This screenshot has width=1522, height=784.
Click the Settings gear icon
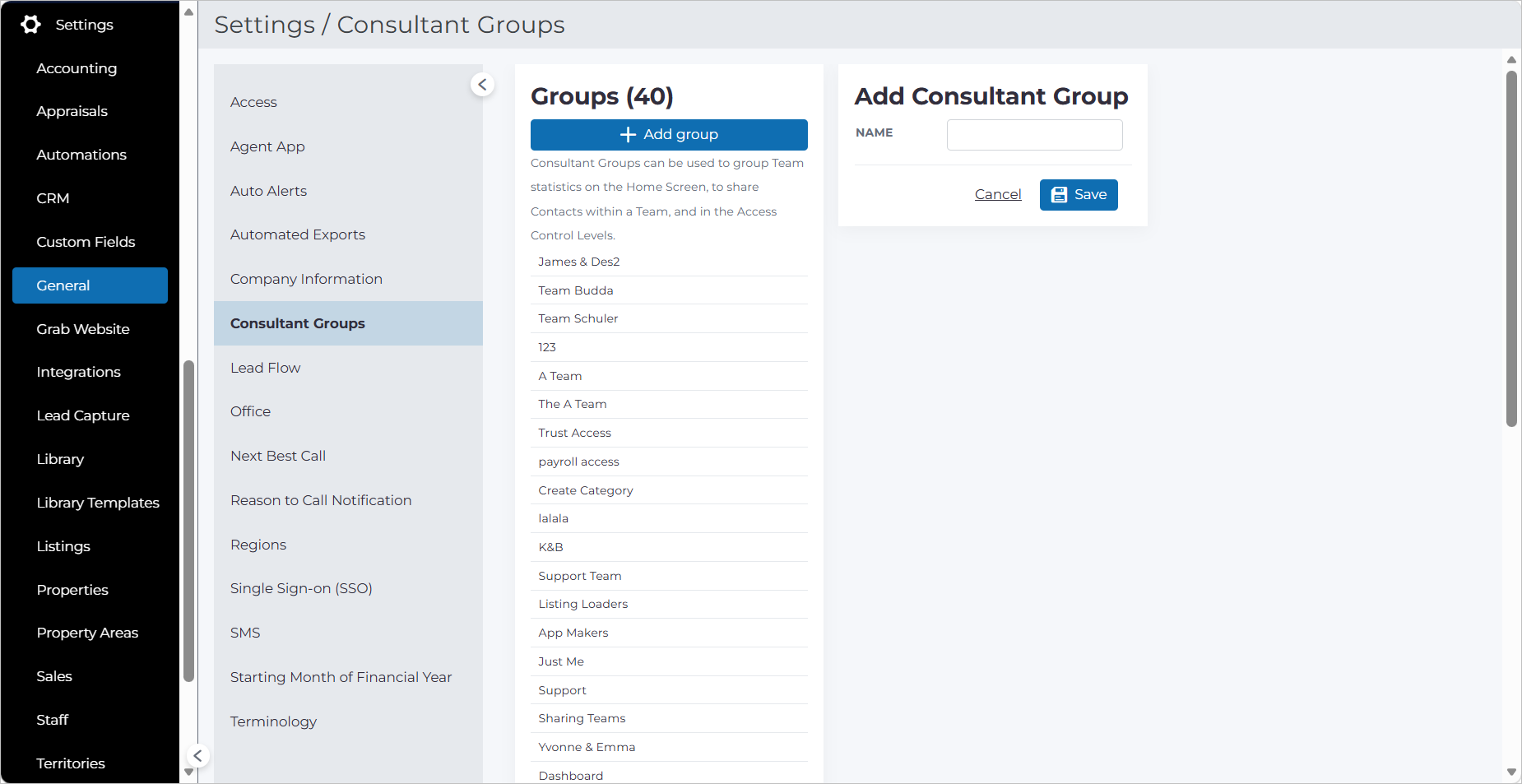30,25
